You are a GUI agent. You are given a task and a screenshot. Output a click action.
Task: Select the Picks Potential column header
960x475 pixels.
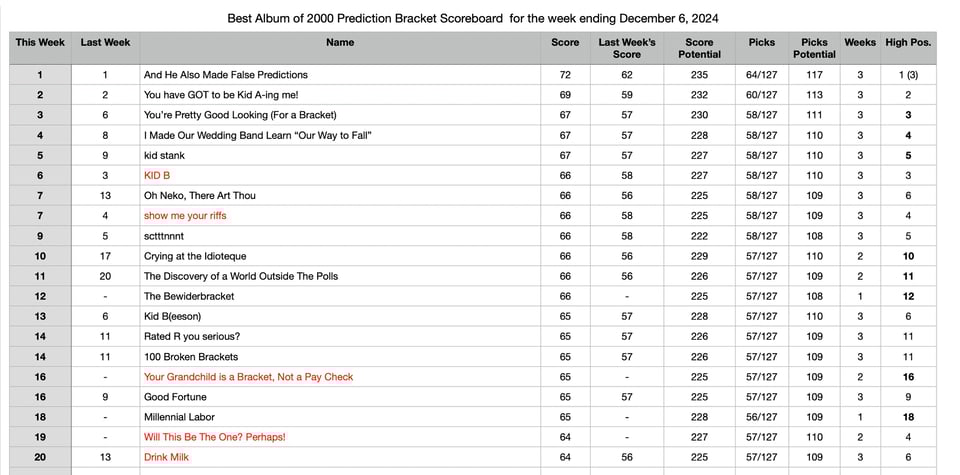pyautogui.click(x=814, y=48)
